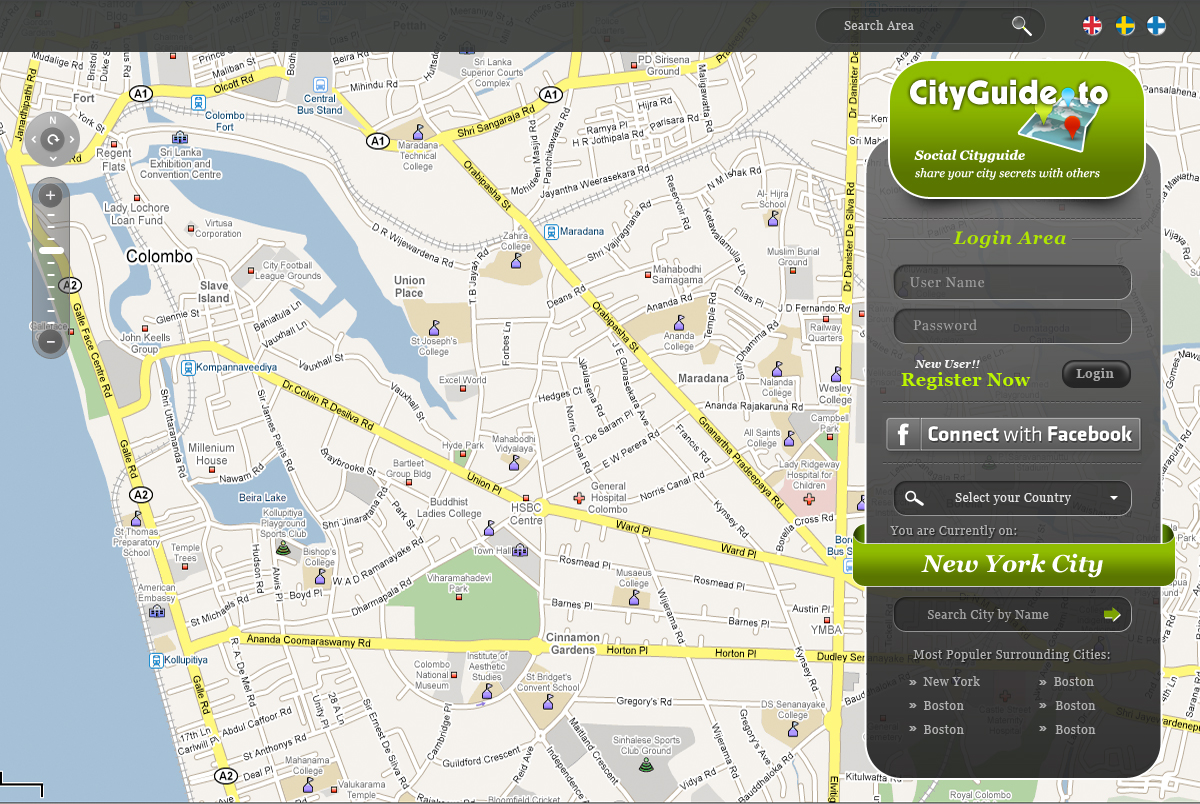Zoom out with the minus button
1200x804 pixels.
[50, 342]
